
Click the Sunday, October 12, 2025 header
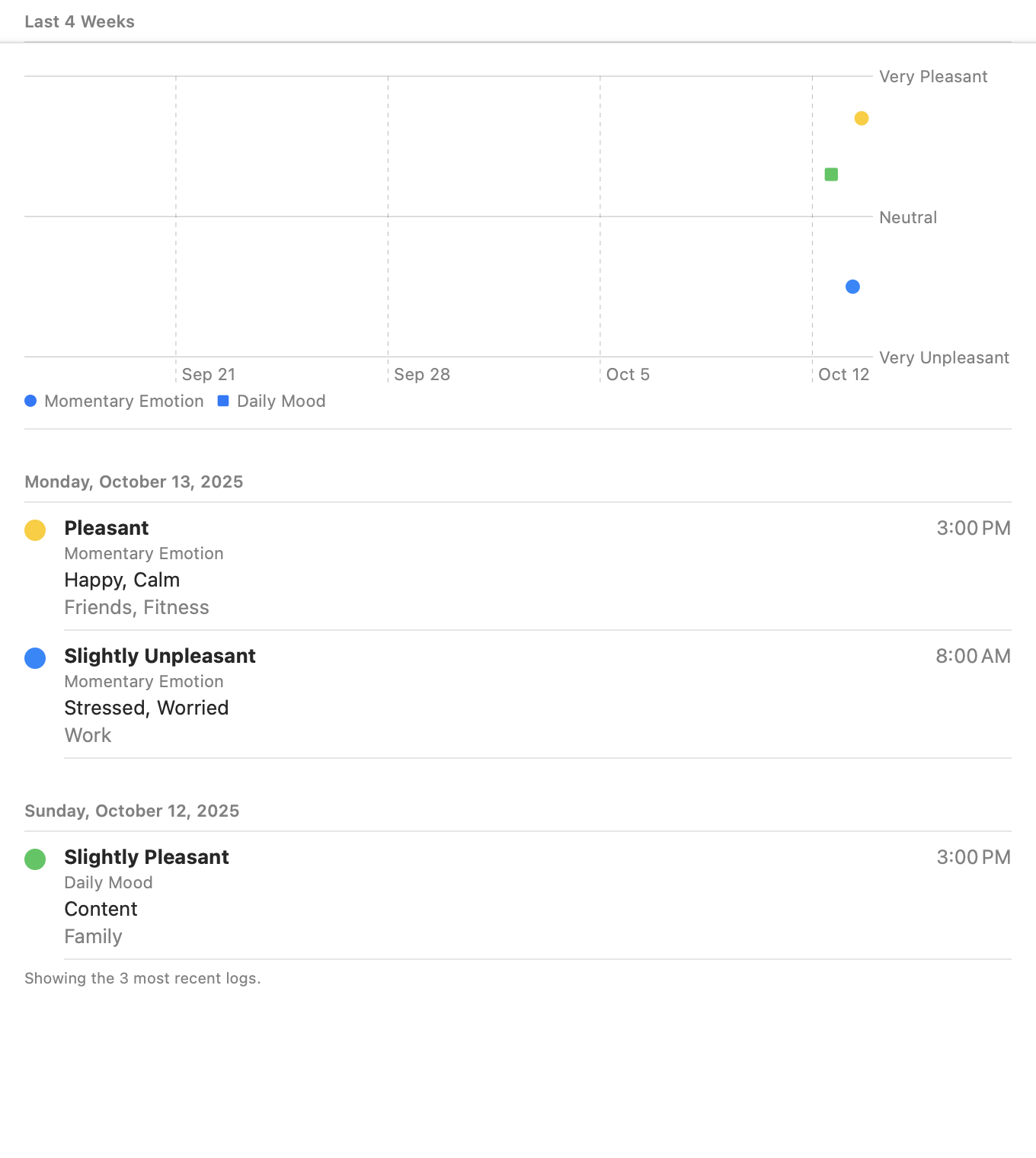pyautogui.click(x=132, y=811)
